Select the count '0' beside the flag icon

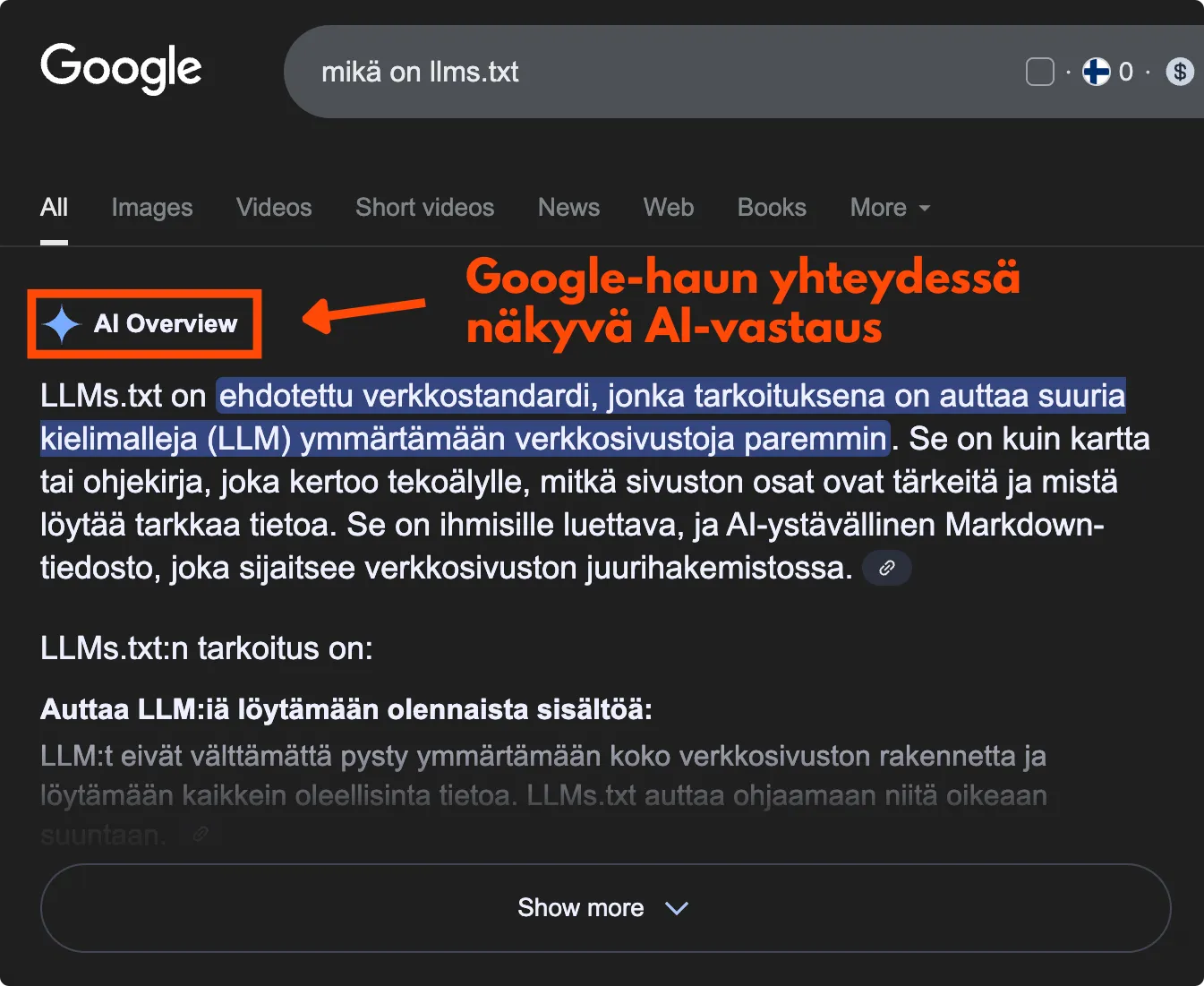coord(1126,72)
